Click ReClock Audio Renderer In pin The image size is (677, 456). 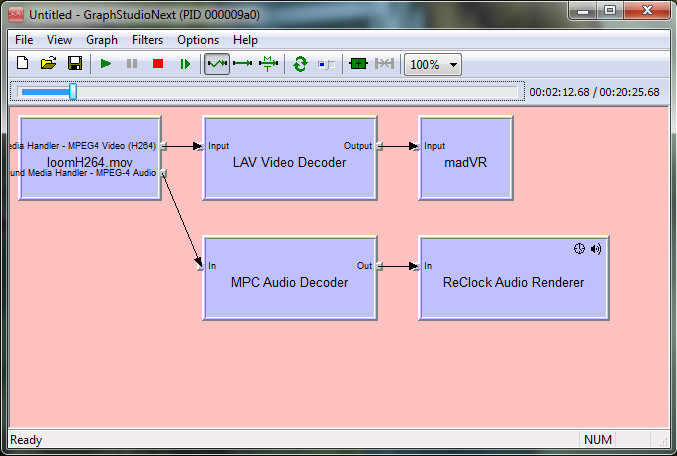pyautogui.click(x=417, y=266)
